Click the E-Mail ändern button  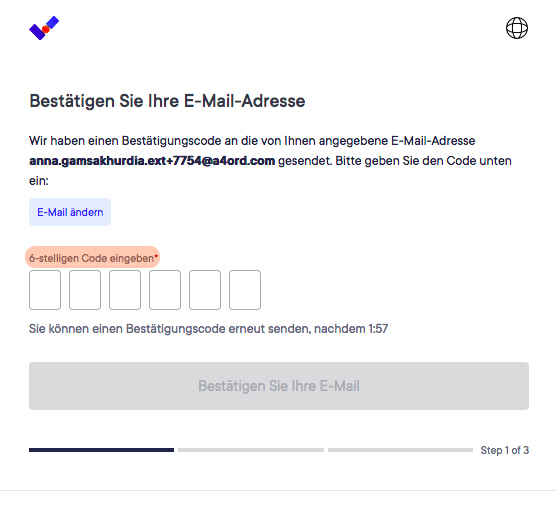(70, 212)
